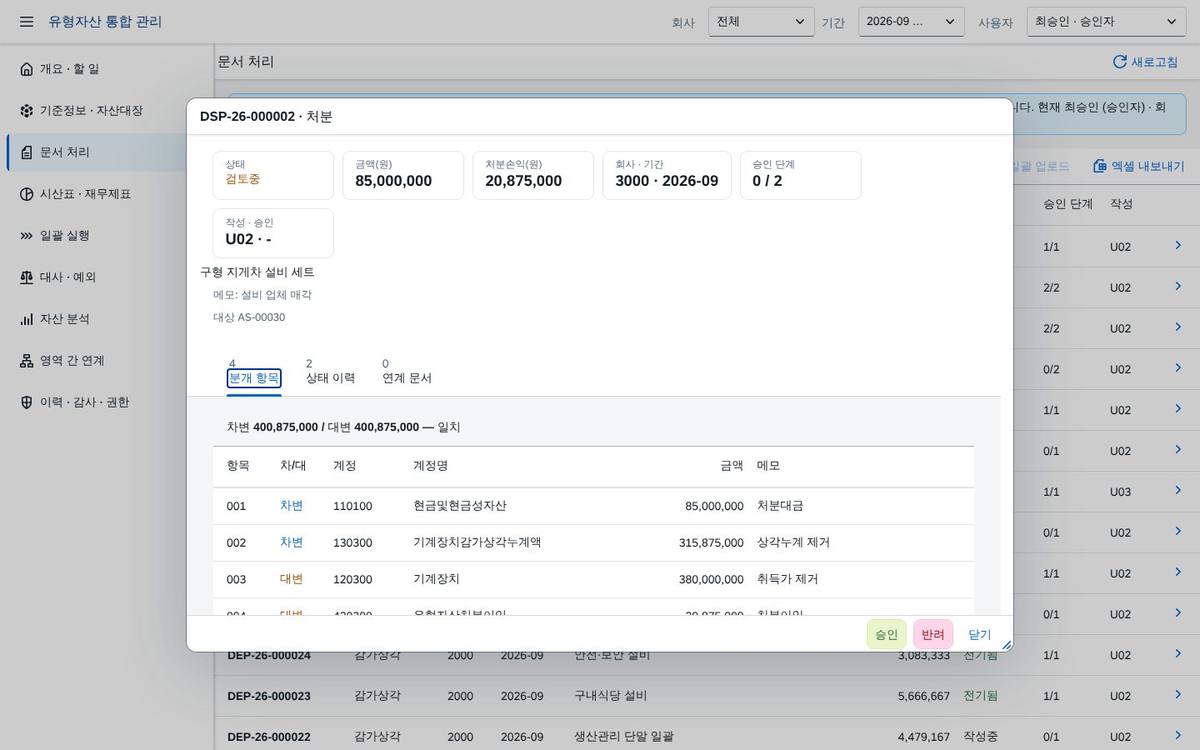1200x750 pixels.
Task: Click the memo 상각누계 제거
Action: coord(793,543)
